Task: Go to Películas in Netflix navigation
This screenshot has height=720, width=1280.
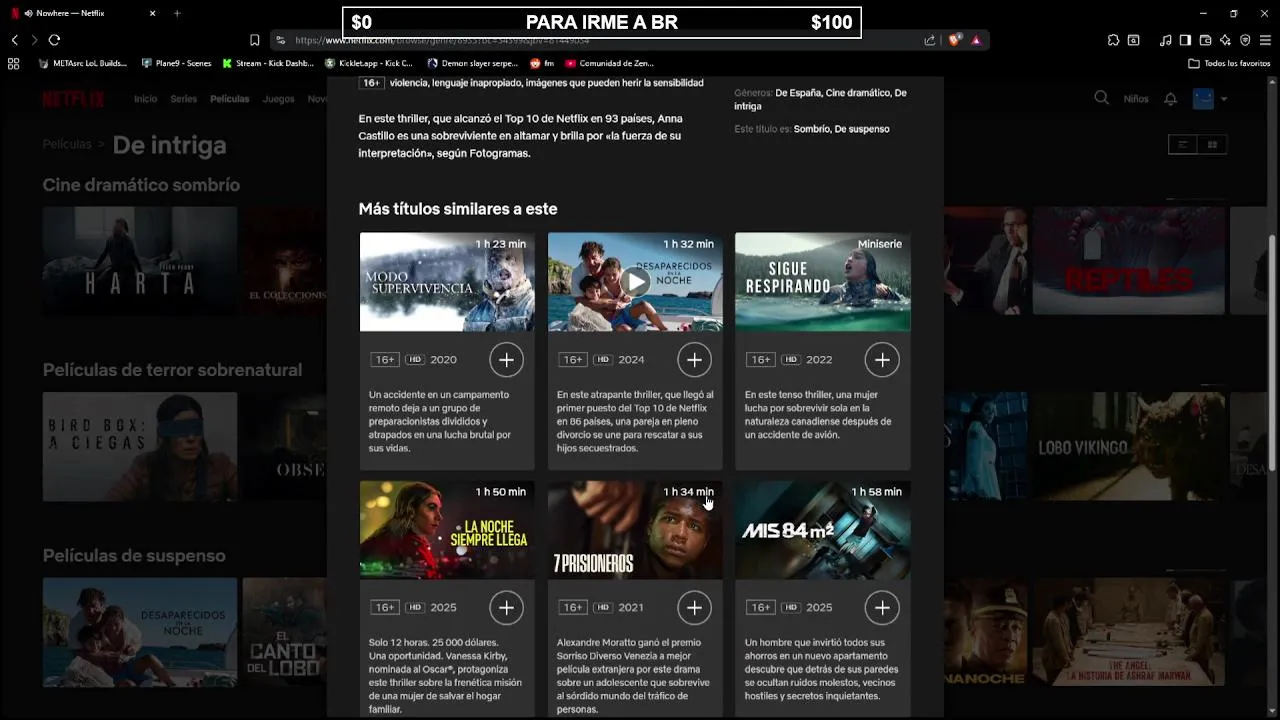Action: tap(230, 99)
